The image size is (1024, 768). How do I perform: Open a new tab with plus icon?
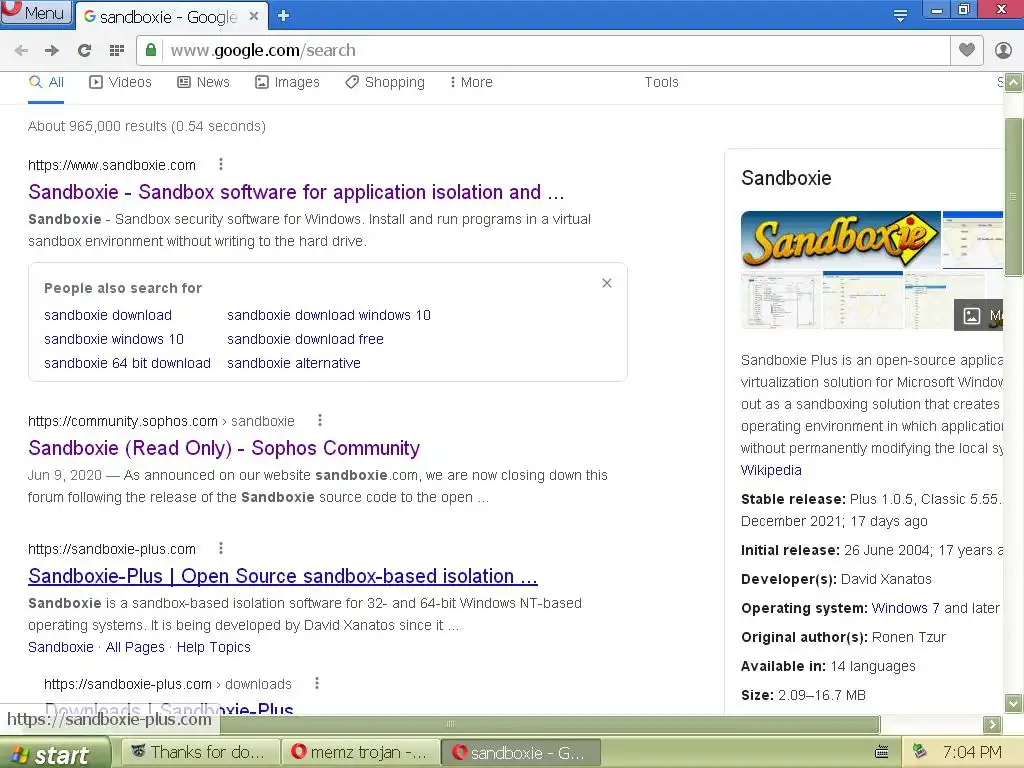click(283, 16)
